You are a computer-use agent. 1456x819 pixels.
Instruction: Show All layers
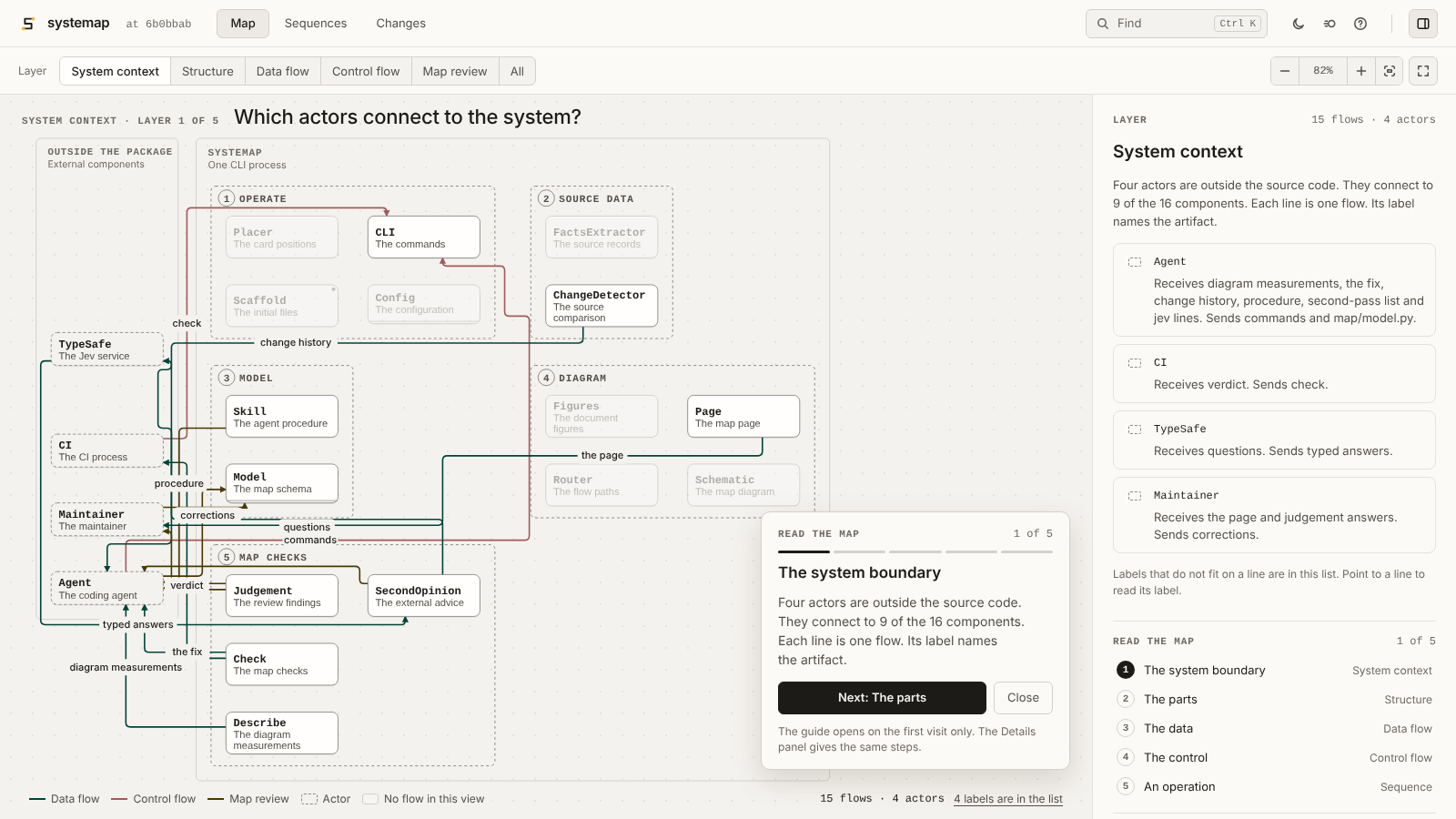tap(517, 71)
